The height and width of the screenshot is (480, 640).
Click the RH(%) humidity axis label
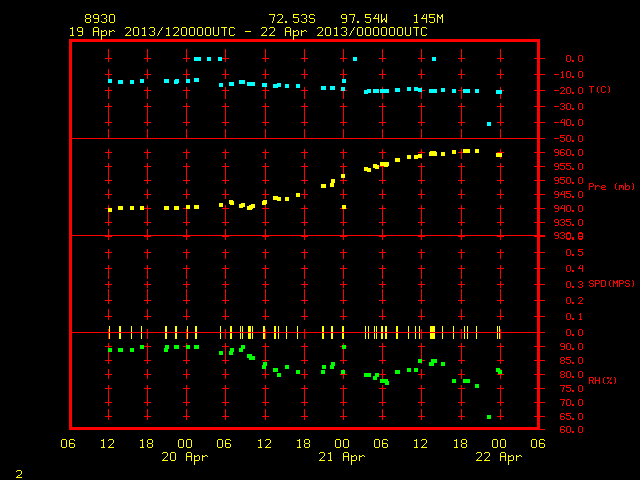coord(602,380)
